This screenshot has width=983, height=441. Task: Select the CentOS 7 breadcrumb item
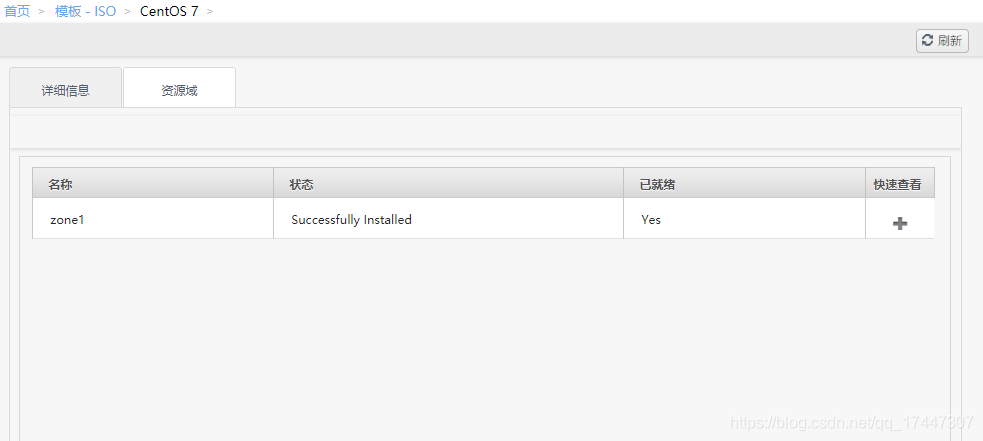(169, 11)
